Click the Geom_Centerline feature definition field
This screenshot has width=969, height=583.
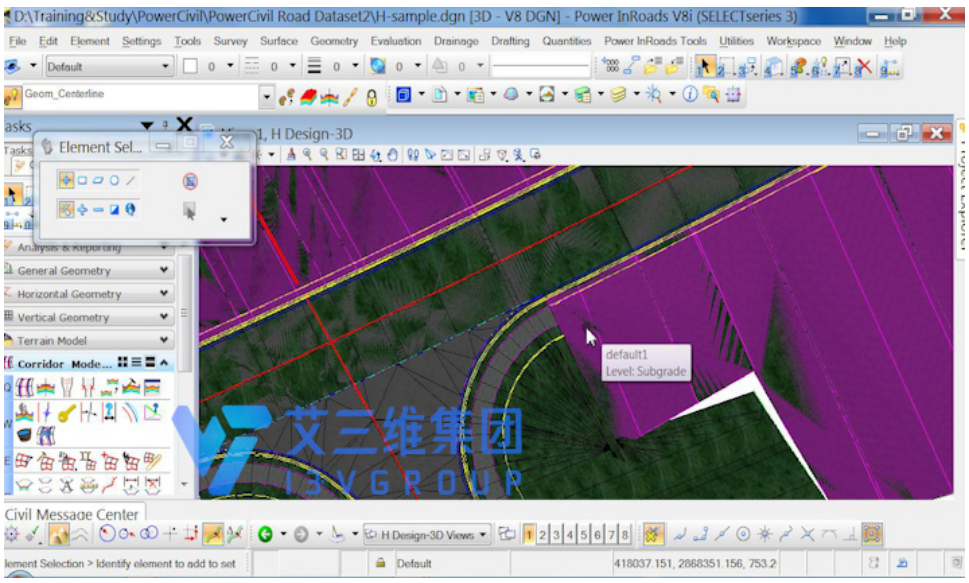141,97
